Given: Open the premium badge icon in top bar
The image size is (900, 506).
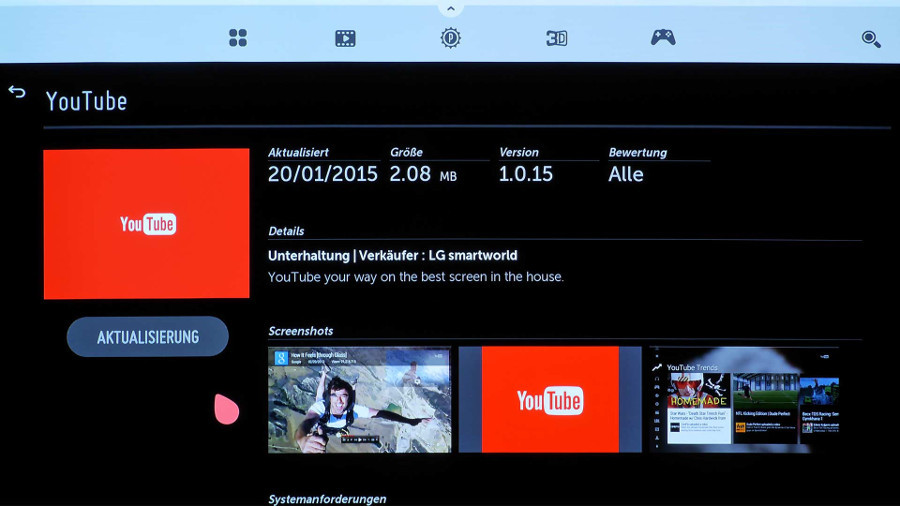Looking at the screenshot, I should pos(451,38).
